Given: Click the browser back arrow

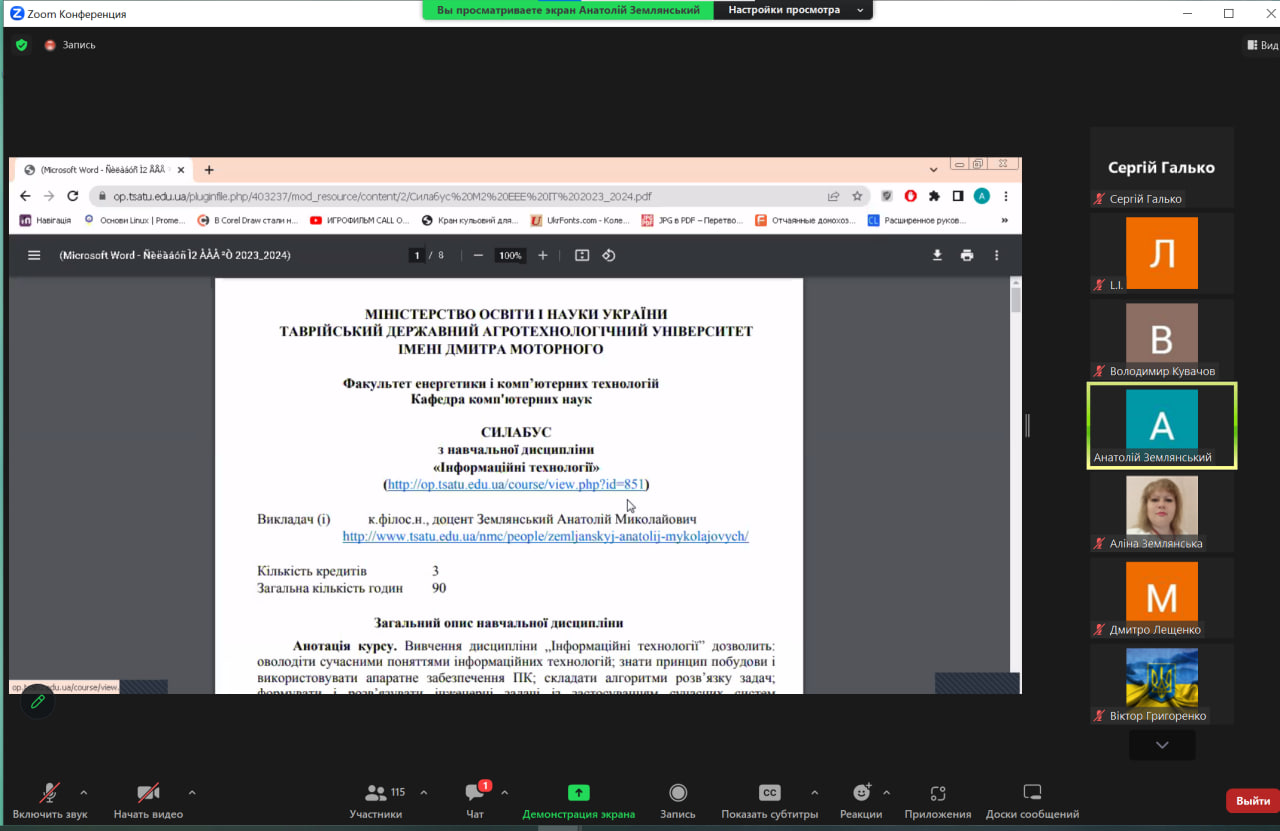Looking at the screenshot, I should [25, 196].
